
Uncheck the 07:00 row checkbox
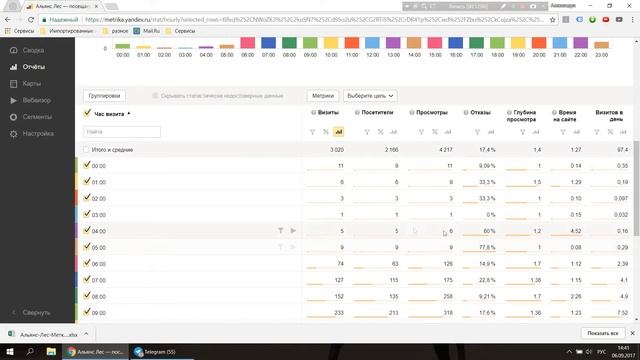(x=87, y=279)
